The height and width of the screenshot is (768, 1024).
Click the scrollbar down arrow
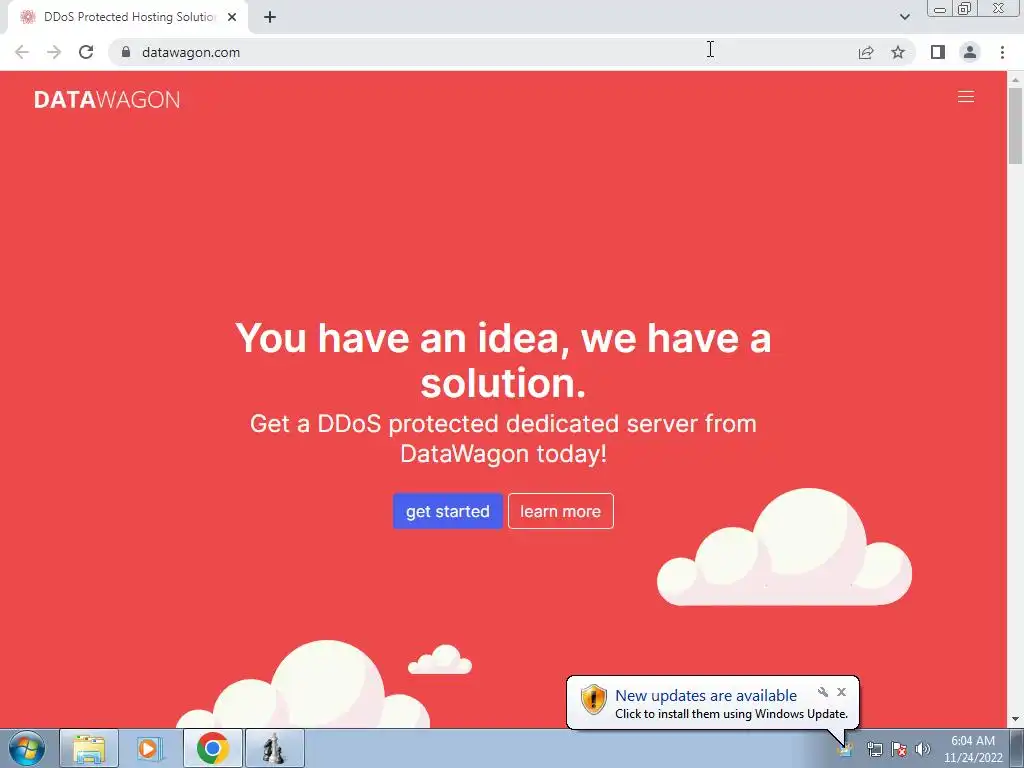tap(1016, 720)
